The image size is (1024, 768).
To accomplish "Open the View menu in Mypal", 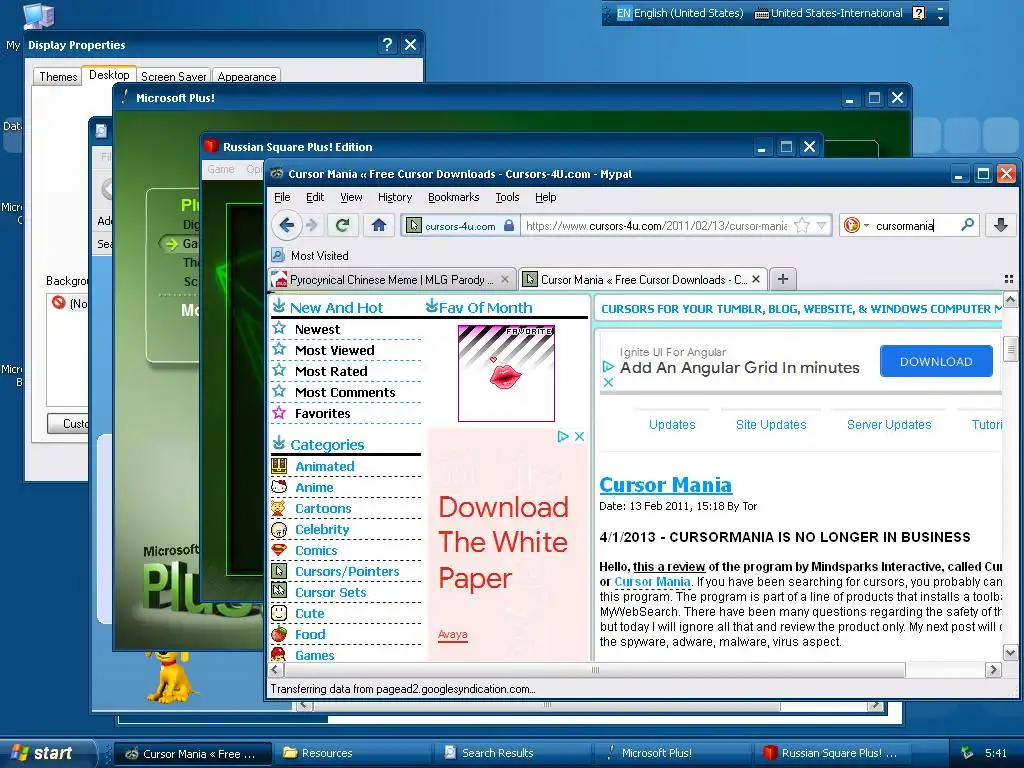I will pos(351,197).
